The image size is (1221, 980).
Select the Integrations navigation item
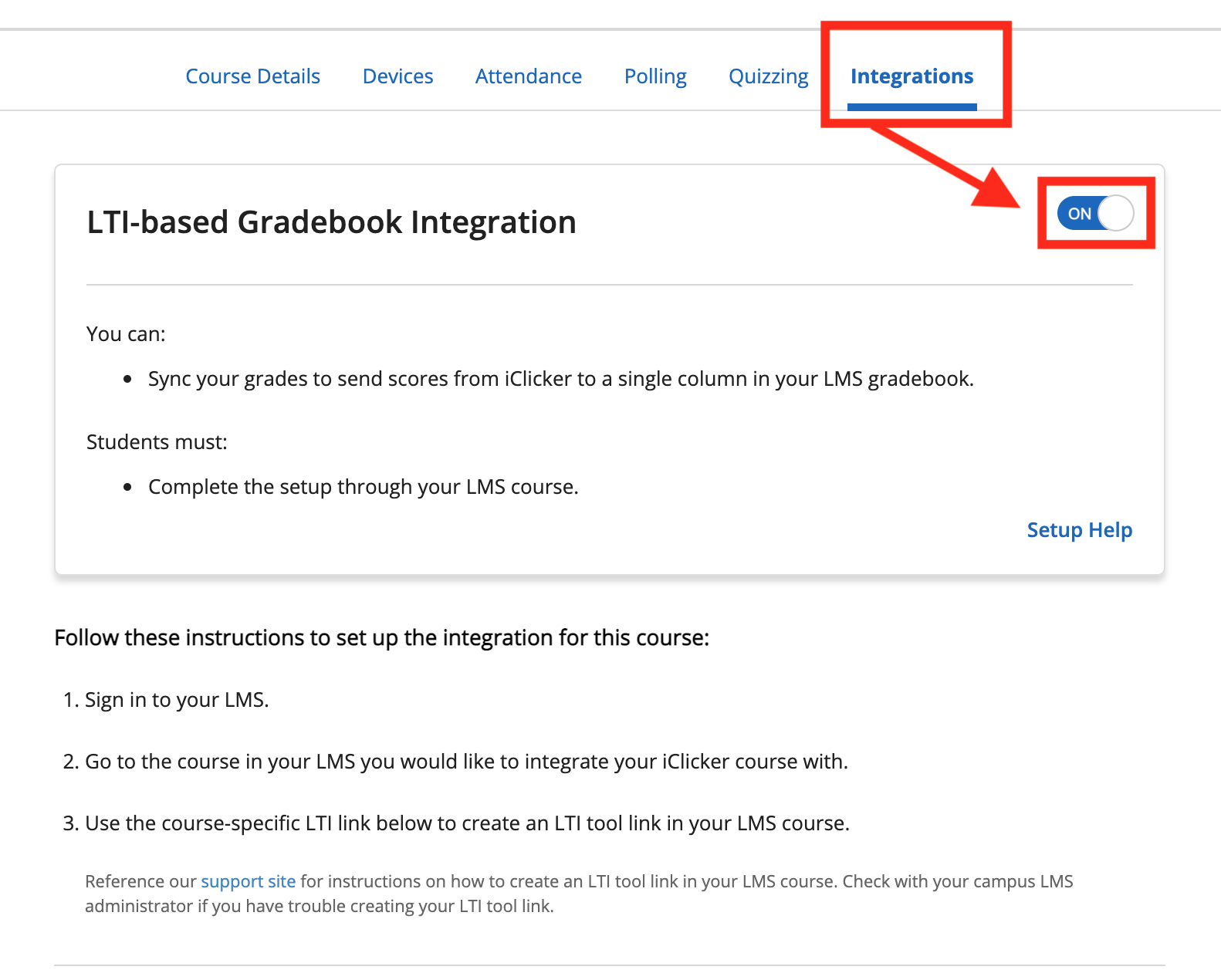[x=912, y=76]
